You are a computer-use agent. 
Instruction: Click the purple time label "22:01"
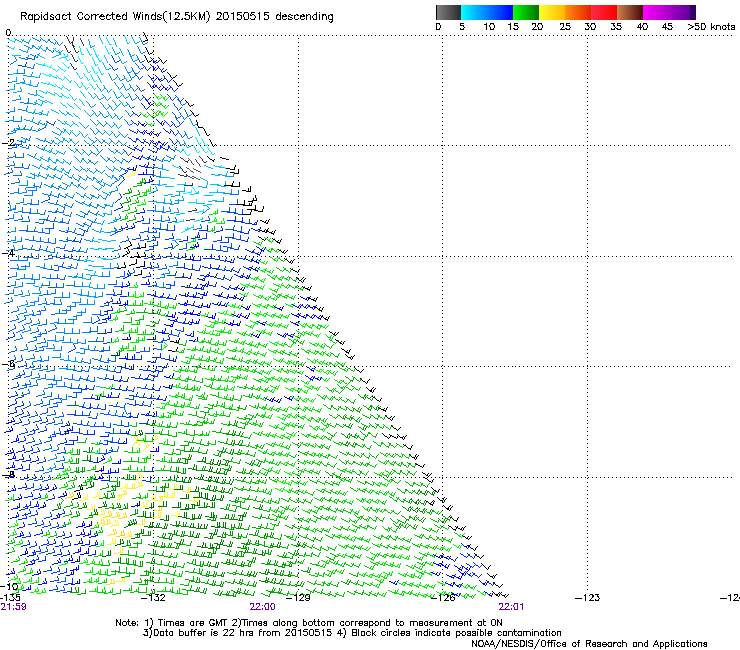click(x=511, y=607)
